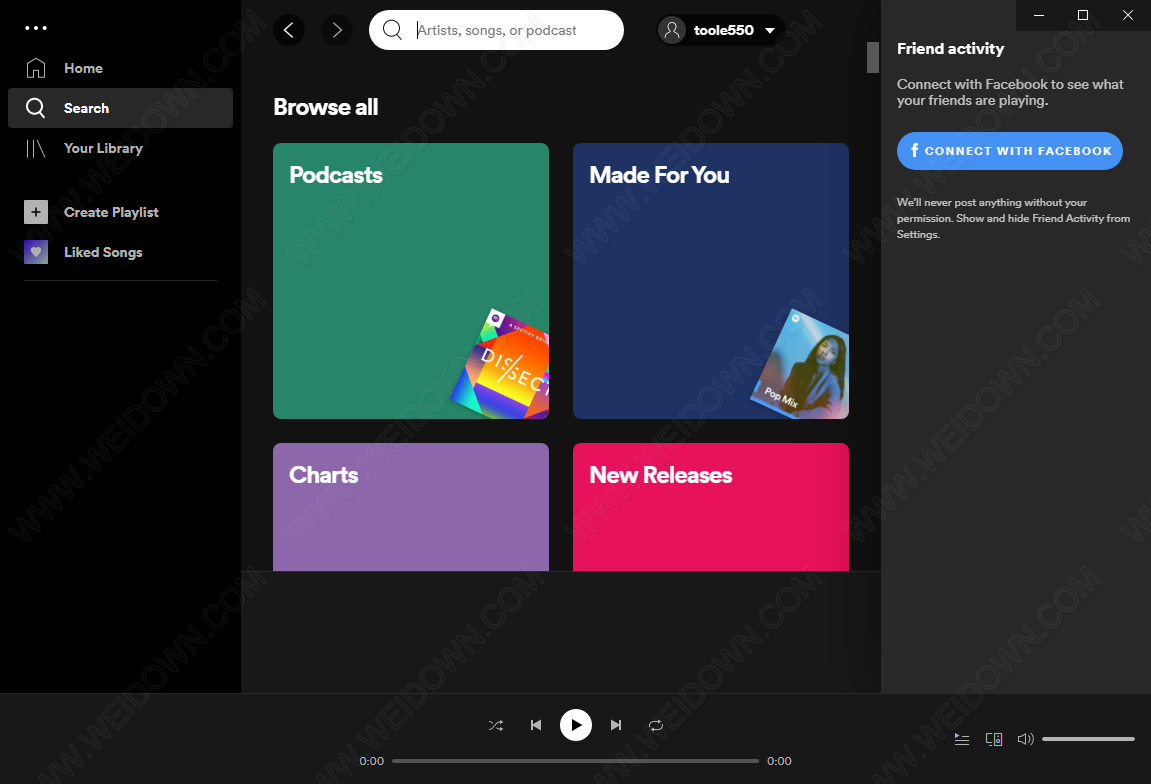Click the user avatar icon
This screenshot has height=784, width=1151.
tap(672, 30)
